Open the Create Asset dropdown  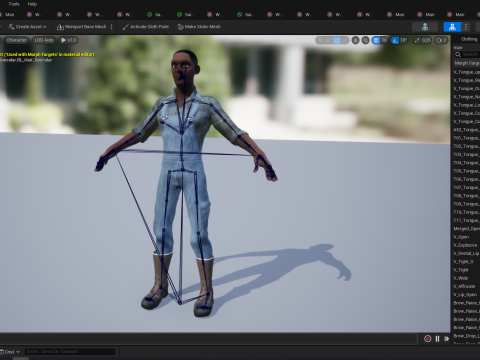(27, 27)
